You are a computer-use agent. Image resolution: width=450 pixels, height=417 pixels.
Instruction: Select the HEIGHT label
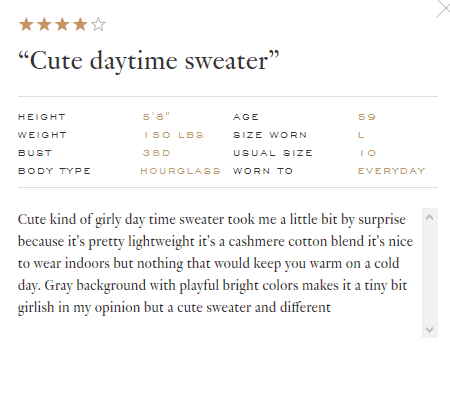pyautogui.click(x=42, y=117)
